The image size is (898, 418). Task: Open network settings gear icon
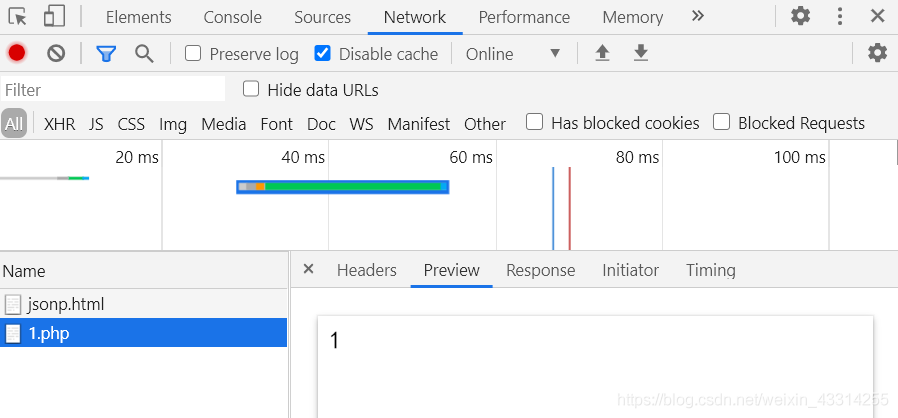pyautogui.click(x=877, y=53)
